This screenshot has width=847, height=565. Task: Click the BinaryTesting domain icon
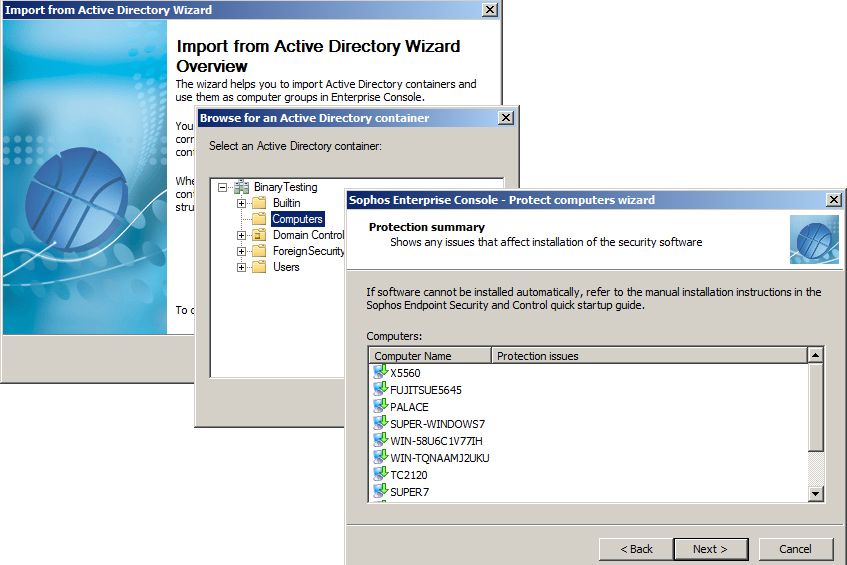pos(241,187)
